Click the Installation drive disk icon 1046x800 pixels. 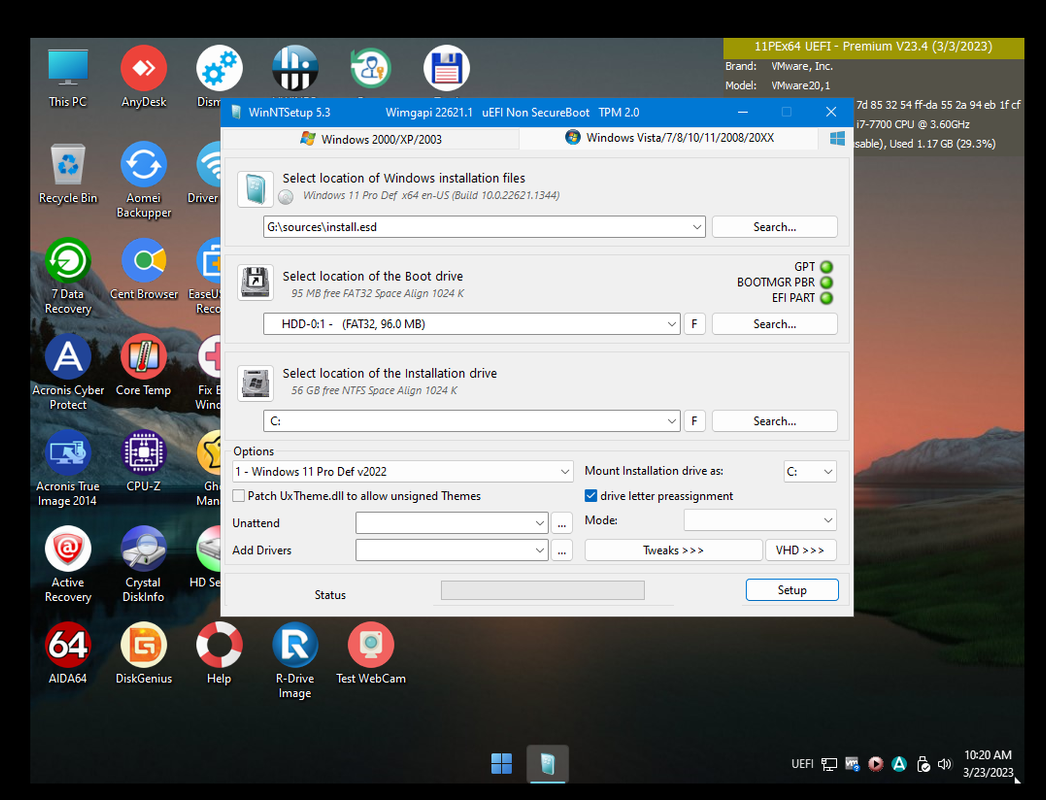pos(255,384)
